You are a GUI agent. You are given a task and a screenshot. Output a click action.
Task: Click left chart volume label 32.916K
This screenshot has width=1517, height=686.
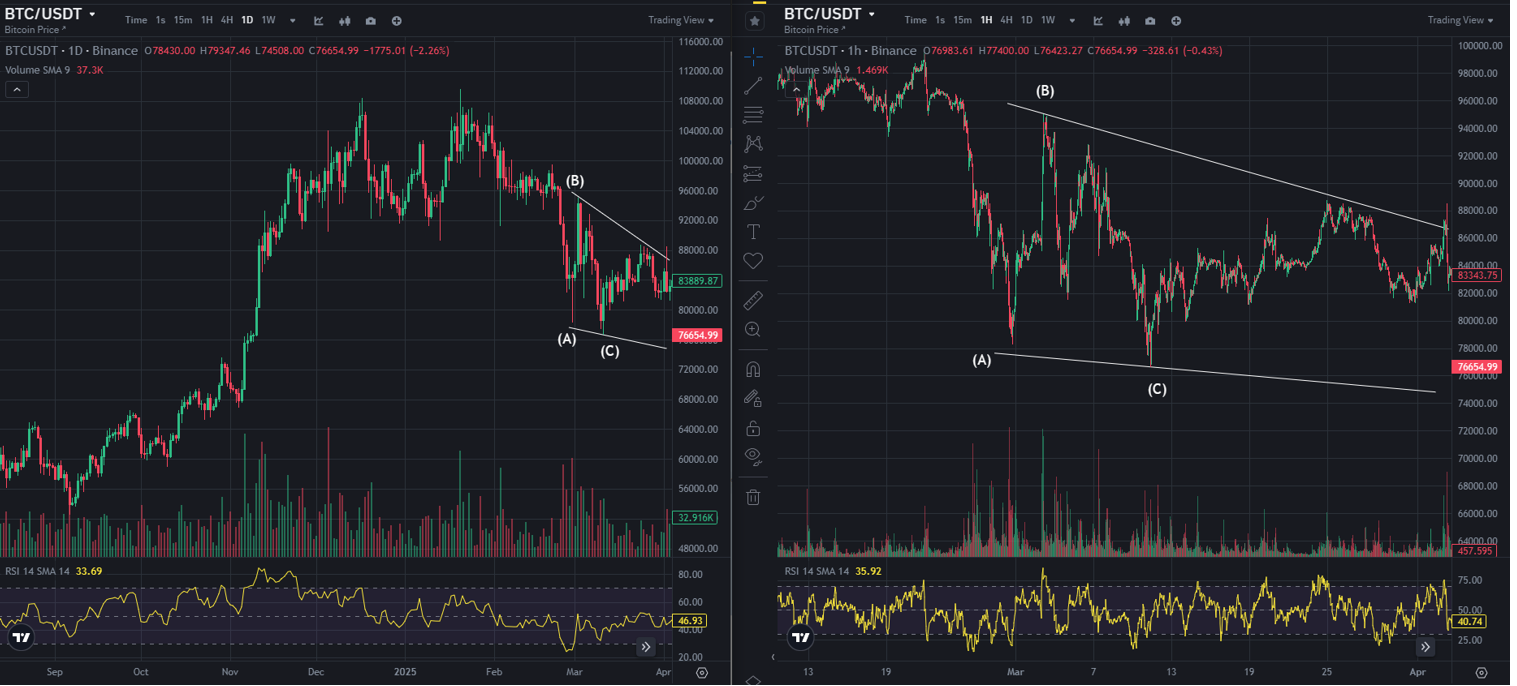coord(696,518)
